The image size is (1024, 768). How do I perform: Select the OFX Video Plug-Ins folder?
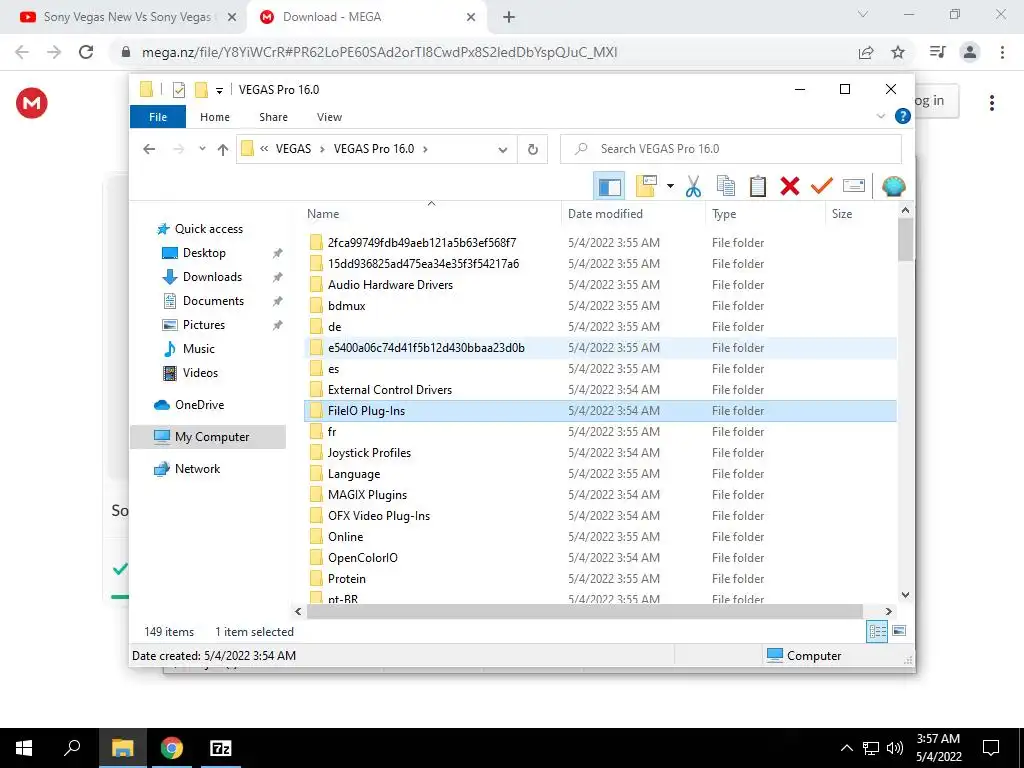coord(379,516)
